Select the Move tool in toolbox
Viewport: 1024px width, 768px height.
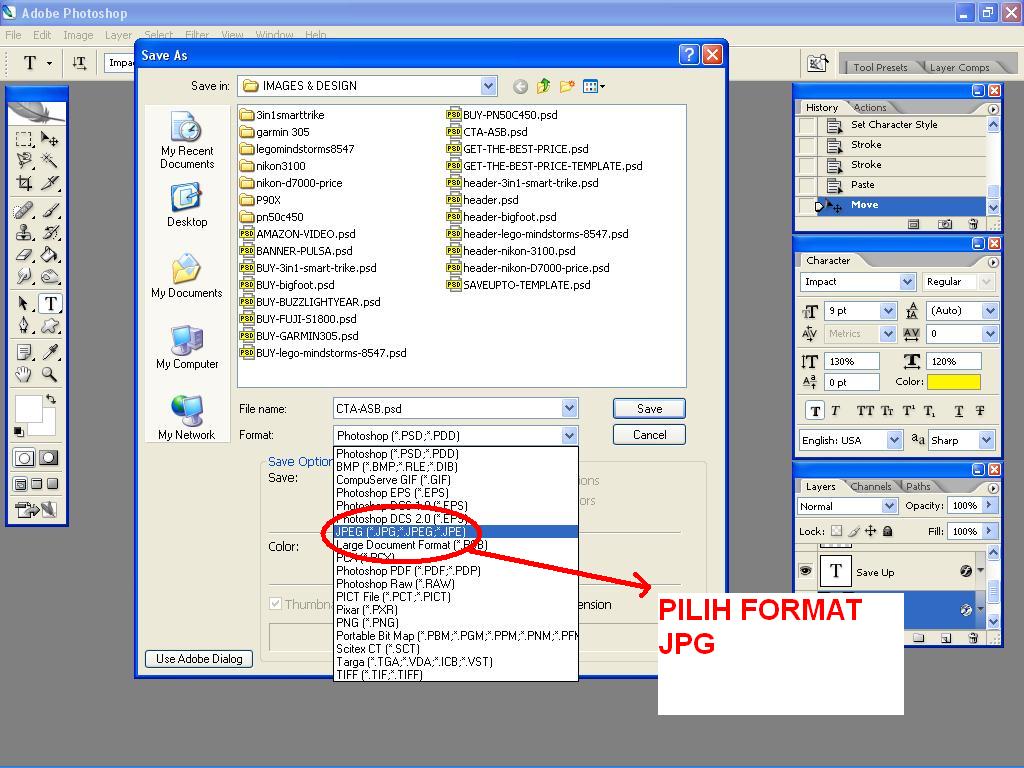50,138
